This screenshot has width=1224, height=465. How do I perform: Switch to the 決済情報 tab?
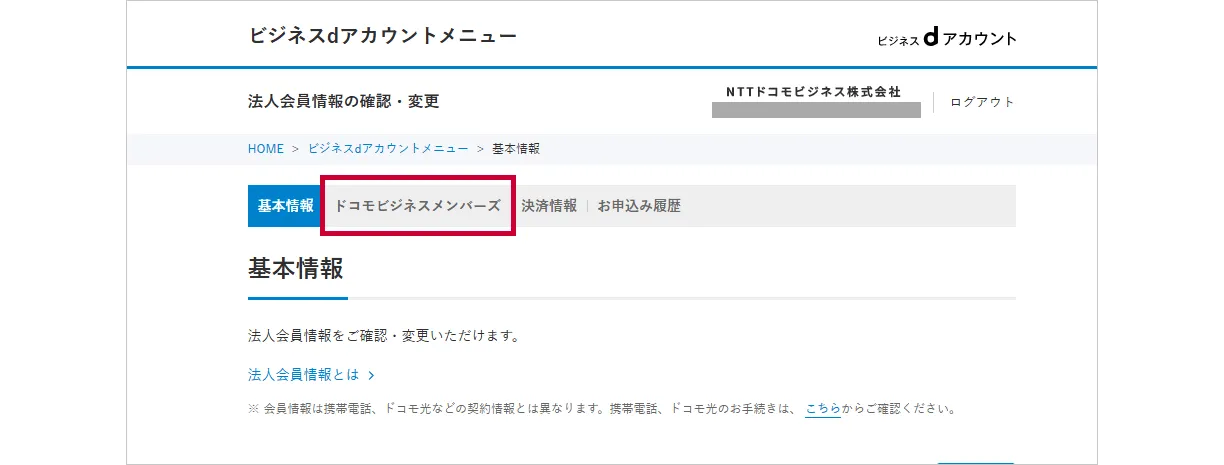click(x=549, y=206)
